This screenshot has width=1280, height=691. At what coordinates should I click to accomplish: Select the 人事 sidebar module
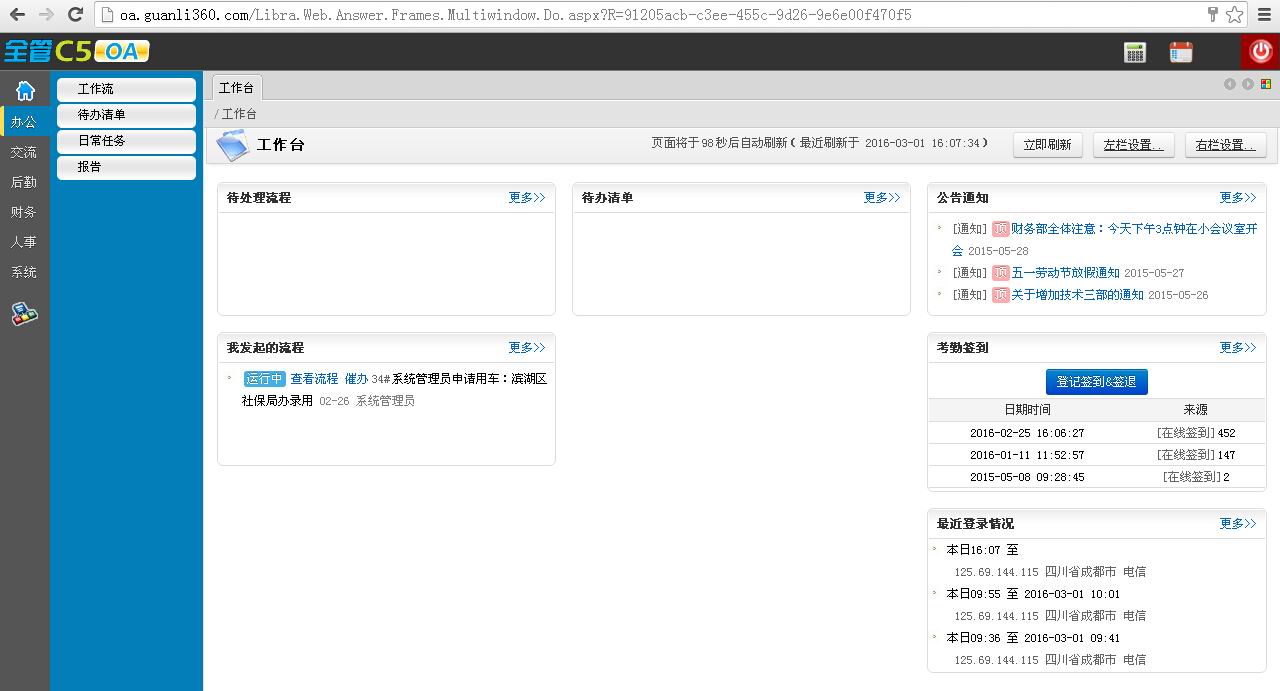coord(24,242)
